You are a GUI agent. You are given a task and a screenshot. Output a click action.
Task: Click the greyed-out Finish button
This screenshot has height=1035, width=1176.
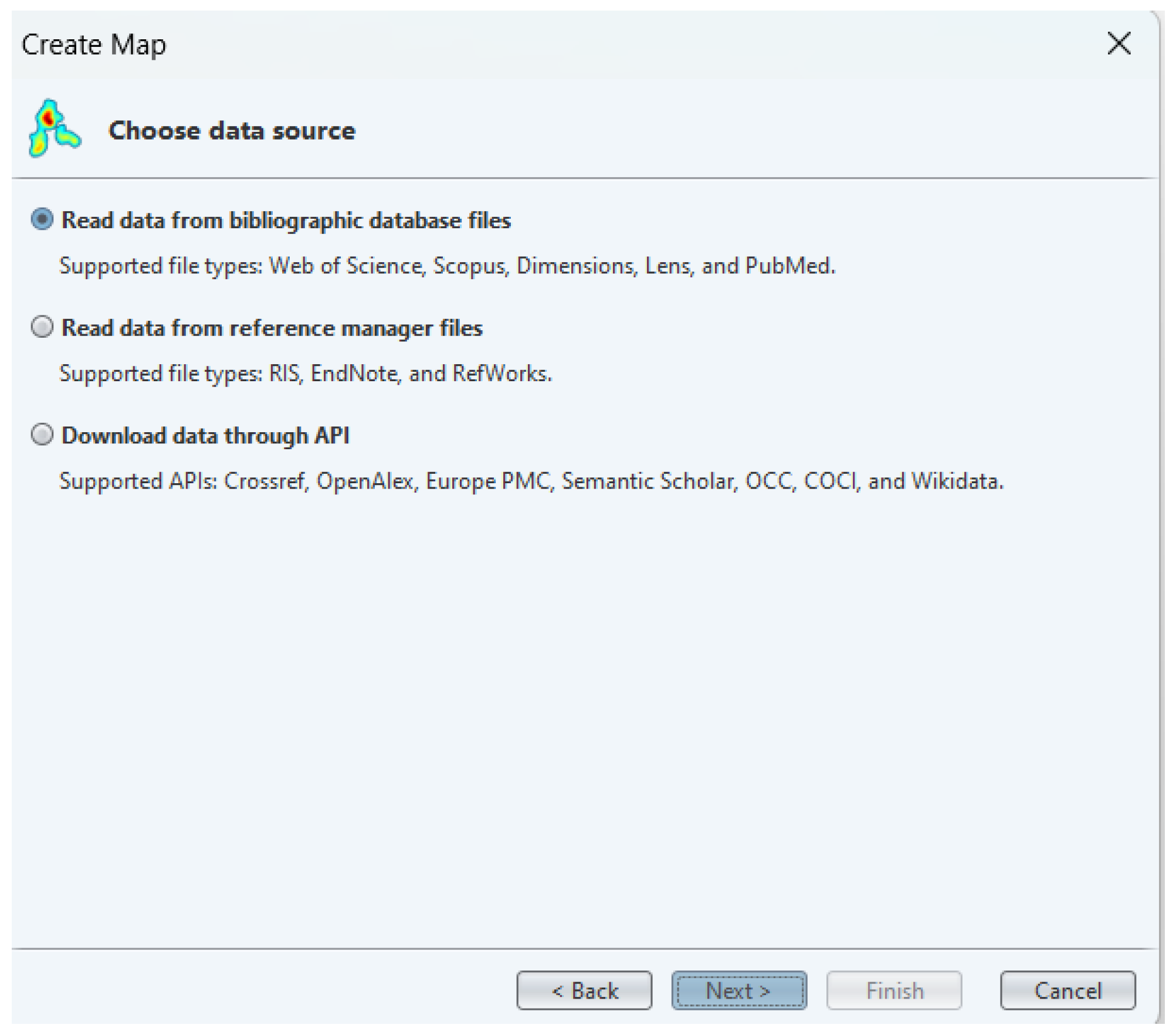894,990
